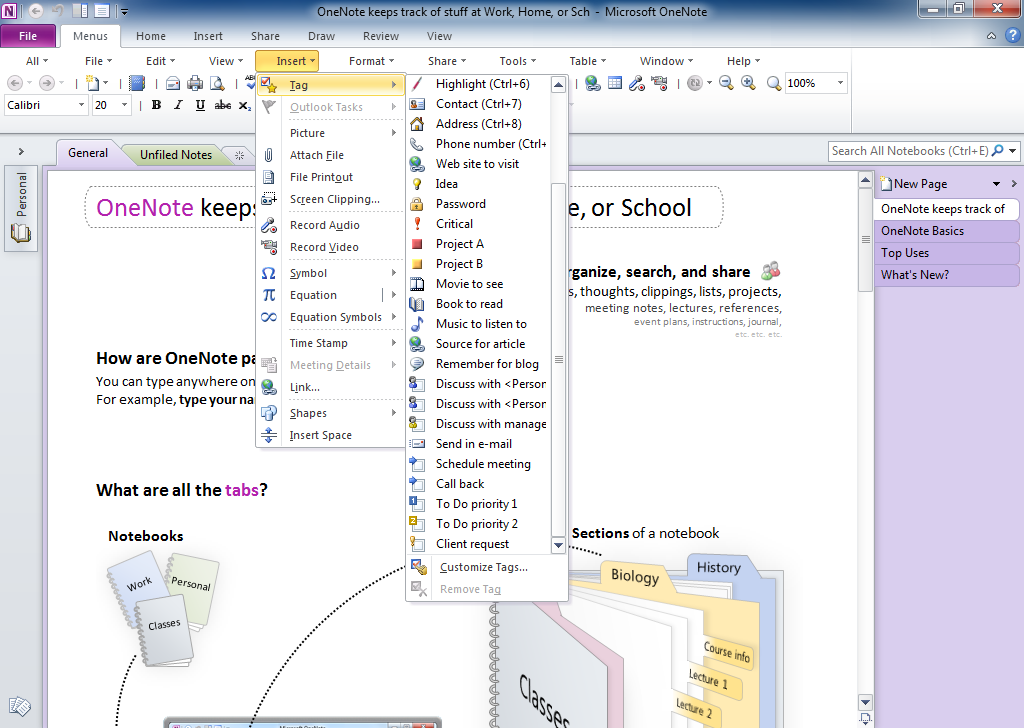Open the What's New? page
Screen dimensions: 1024x728
point(946,275)
